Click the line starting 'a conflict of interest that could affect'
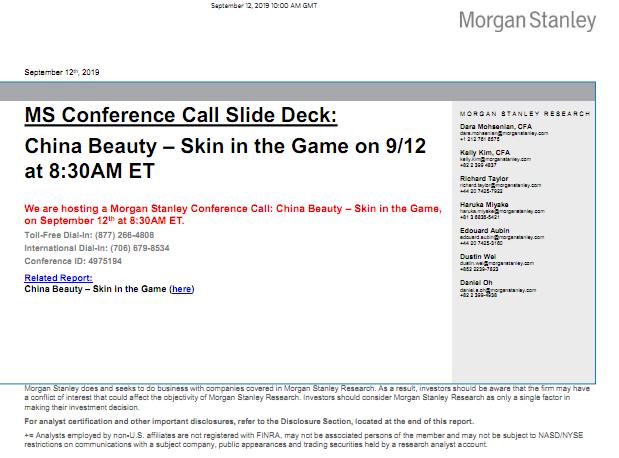Image resolution: width=619 pixels, height=458 pixels. coord(297,398)
